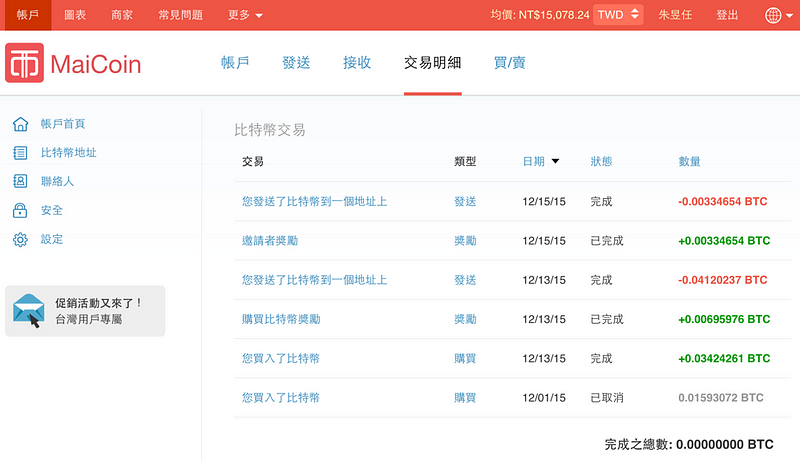
Task: Click the 比特幣地址 list icon
Action: coord(20,153)
